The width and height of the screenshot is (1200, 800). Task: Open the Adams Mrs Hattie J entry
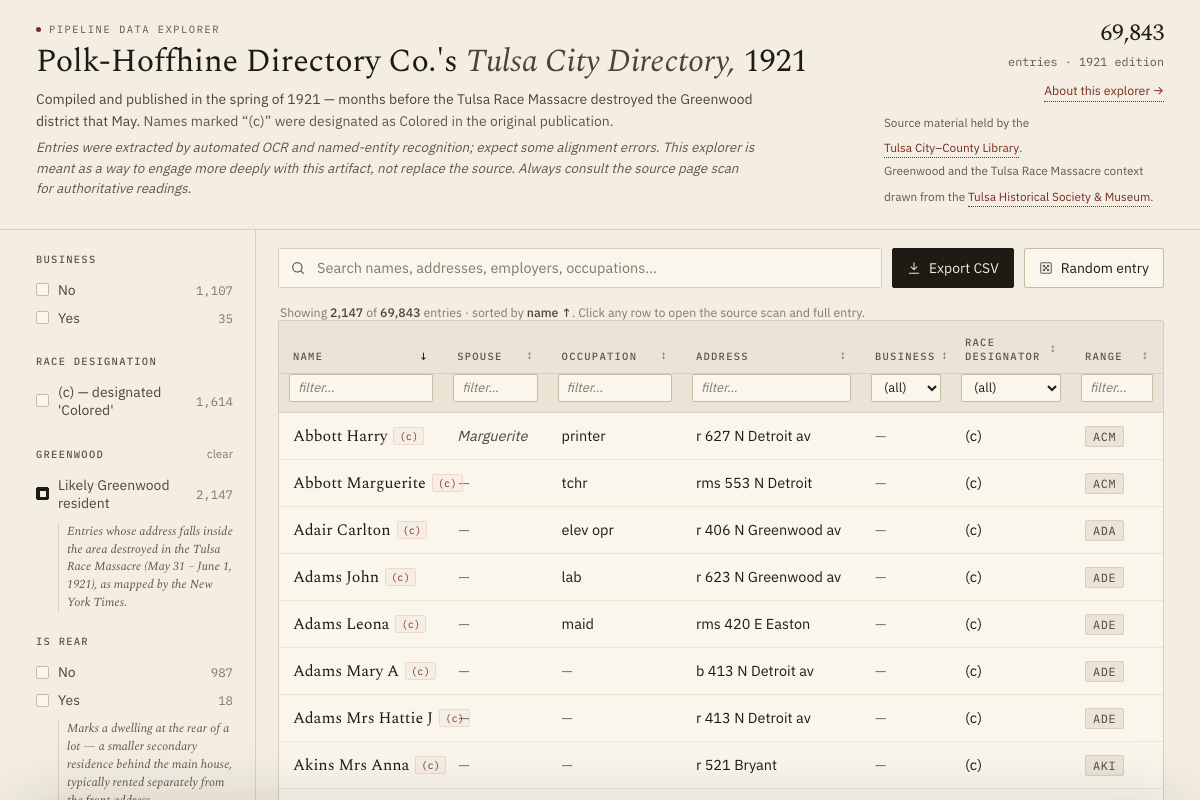click(721, 718)
